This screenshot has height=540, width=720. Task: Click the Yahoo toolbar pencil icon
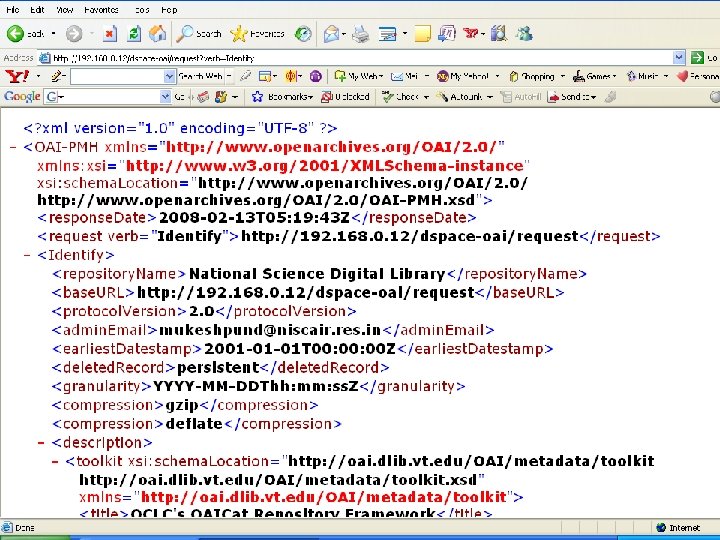tap(58, 76)
